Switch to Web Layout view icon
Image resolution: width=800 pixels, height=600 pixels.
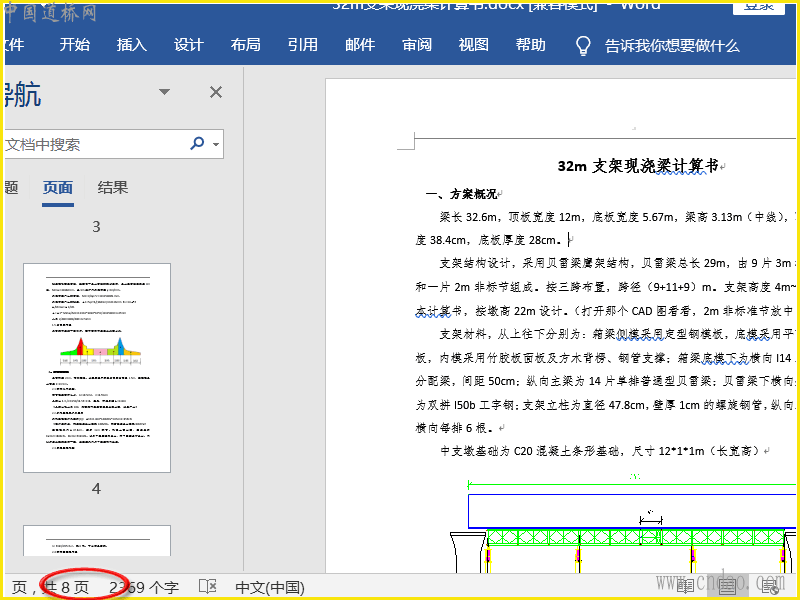[x=770, y=586]
